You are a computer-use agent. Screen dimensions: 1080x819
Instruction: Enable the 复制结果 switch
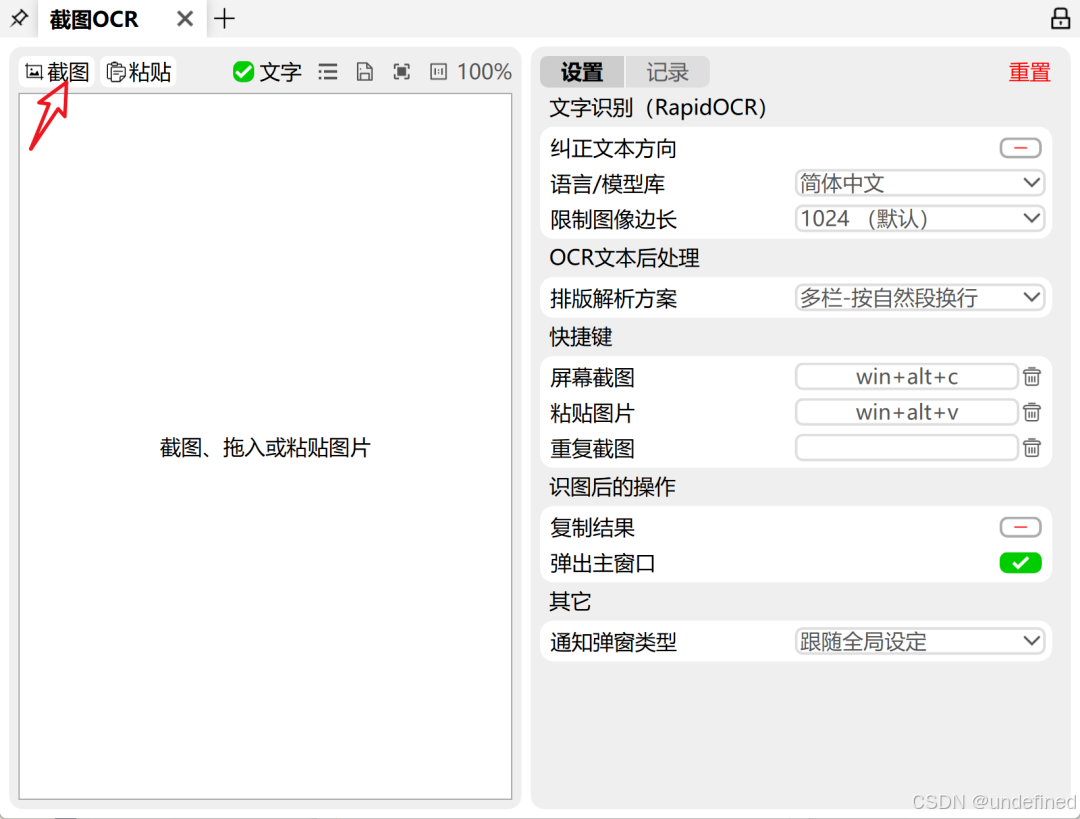click(x=1020, y=527)
